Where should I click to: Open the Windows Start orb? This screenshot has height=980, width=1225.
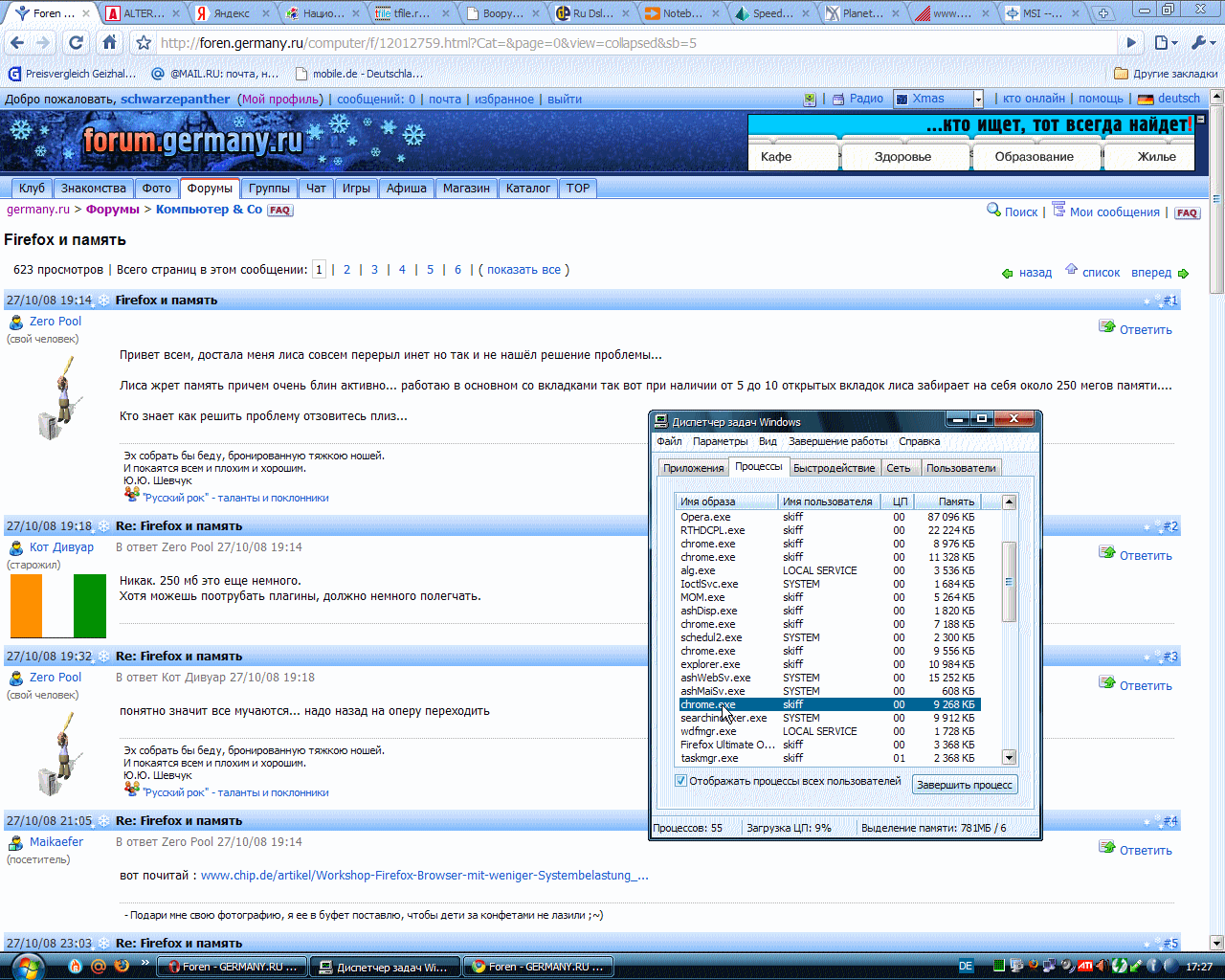pyautogui.click(x=26, y=966)
